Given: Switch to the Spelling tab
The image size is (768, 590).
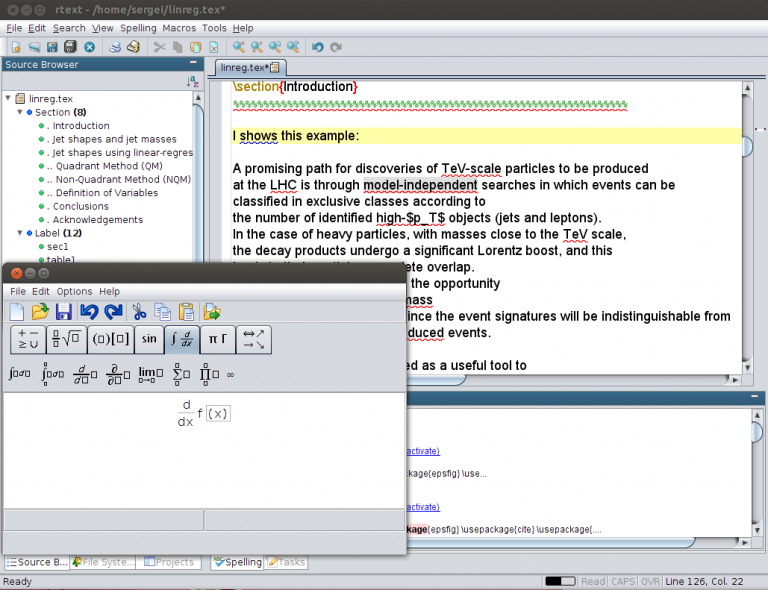Looking at the screenshot, I should 238,562.
